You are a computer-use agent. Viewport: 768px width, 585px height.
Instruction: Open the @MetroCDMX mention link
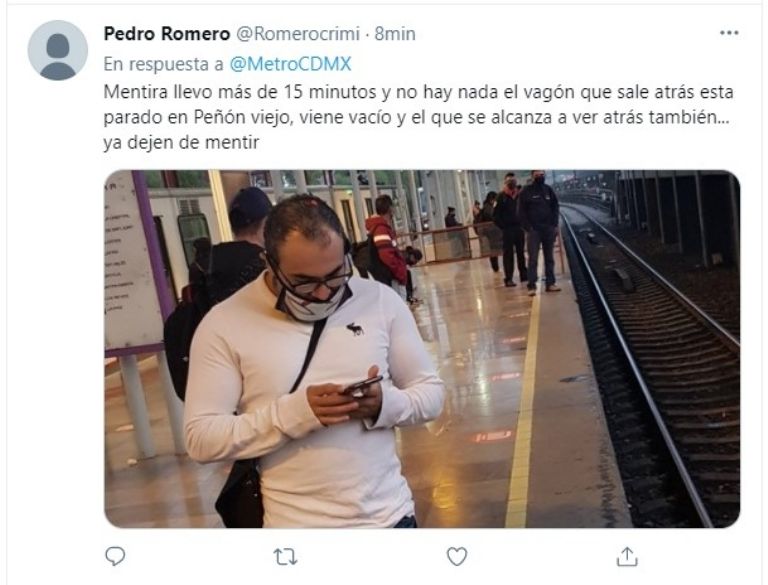click(290, 64)
